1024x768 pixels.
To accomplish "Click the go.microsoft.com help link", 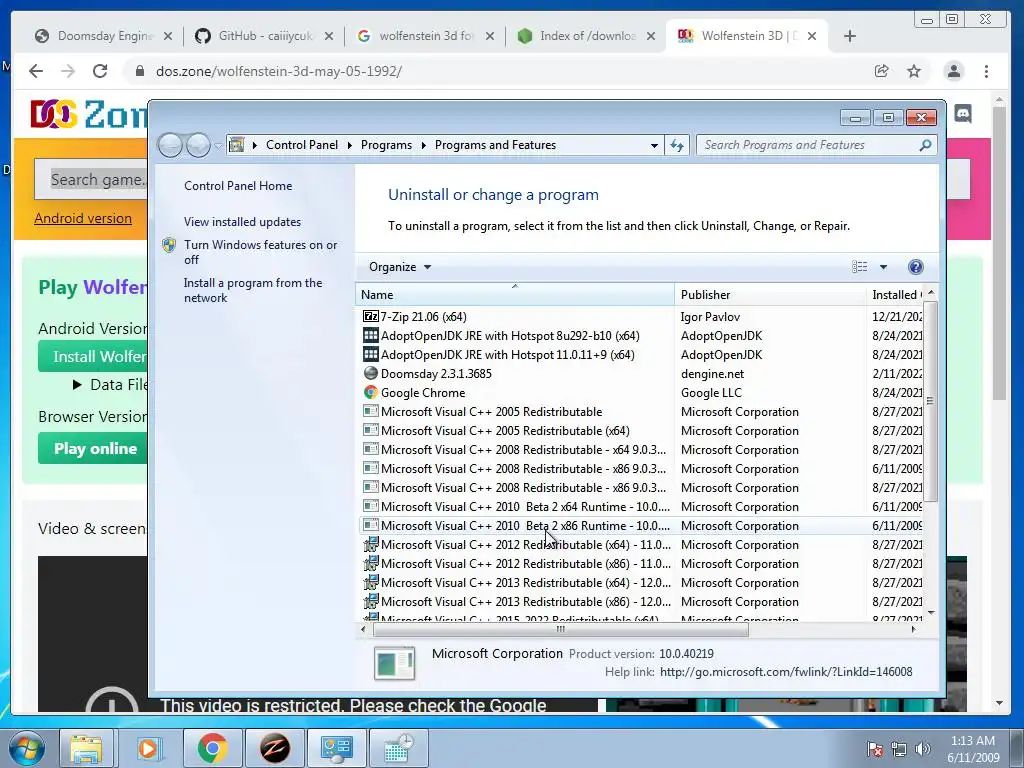I will click(x=786, y=672).
